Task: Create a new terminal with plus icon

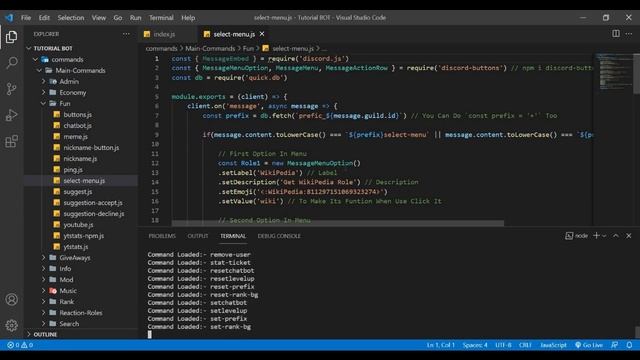Action: 596,236
